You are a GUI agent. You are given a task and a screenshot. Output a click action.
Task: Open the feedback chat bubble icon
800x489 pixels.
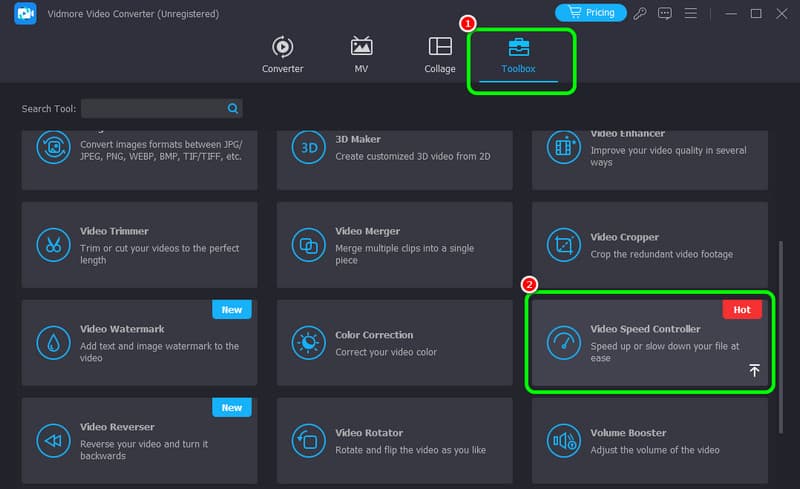[x=666, y=13]
